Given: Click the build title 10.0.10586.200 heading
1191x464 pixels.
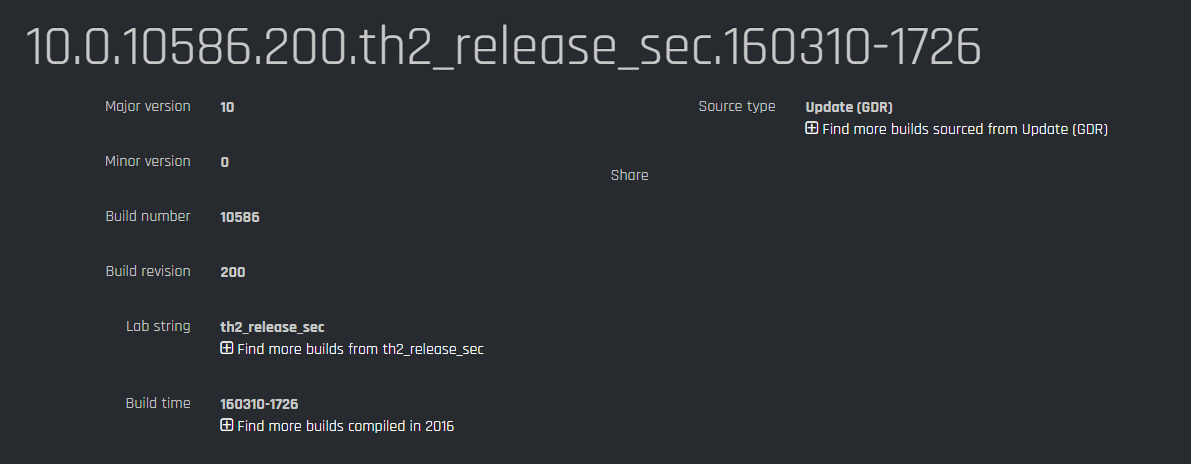Looking at the screenshot, I should pyautogui.click(x=503, y=48).
